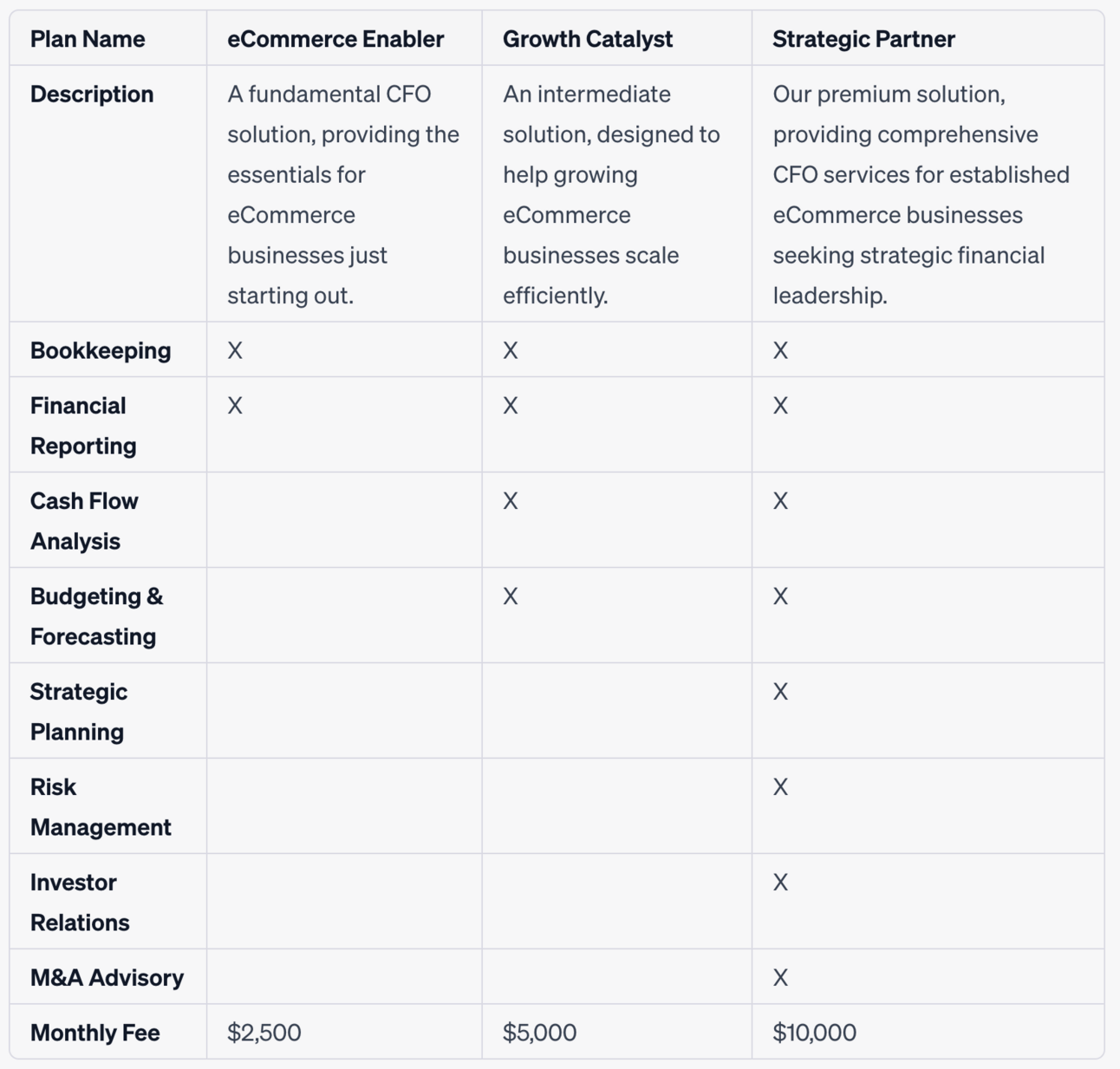Select the Strategic Partner column header
The image size is (1120, 1069).
[x=863, y=39]
